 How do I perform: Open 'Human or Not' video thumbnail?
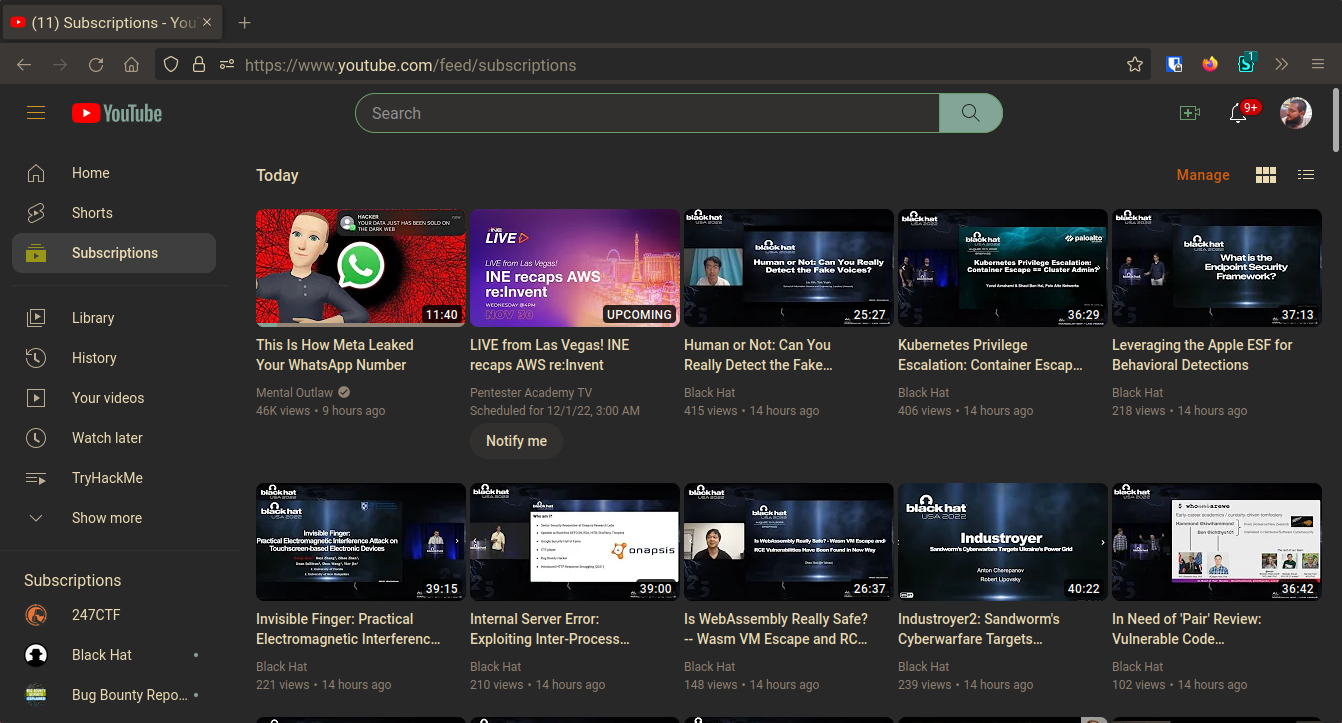788,267
